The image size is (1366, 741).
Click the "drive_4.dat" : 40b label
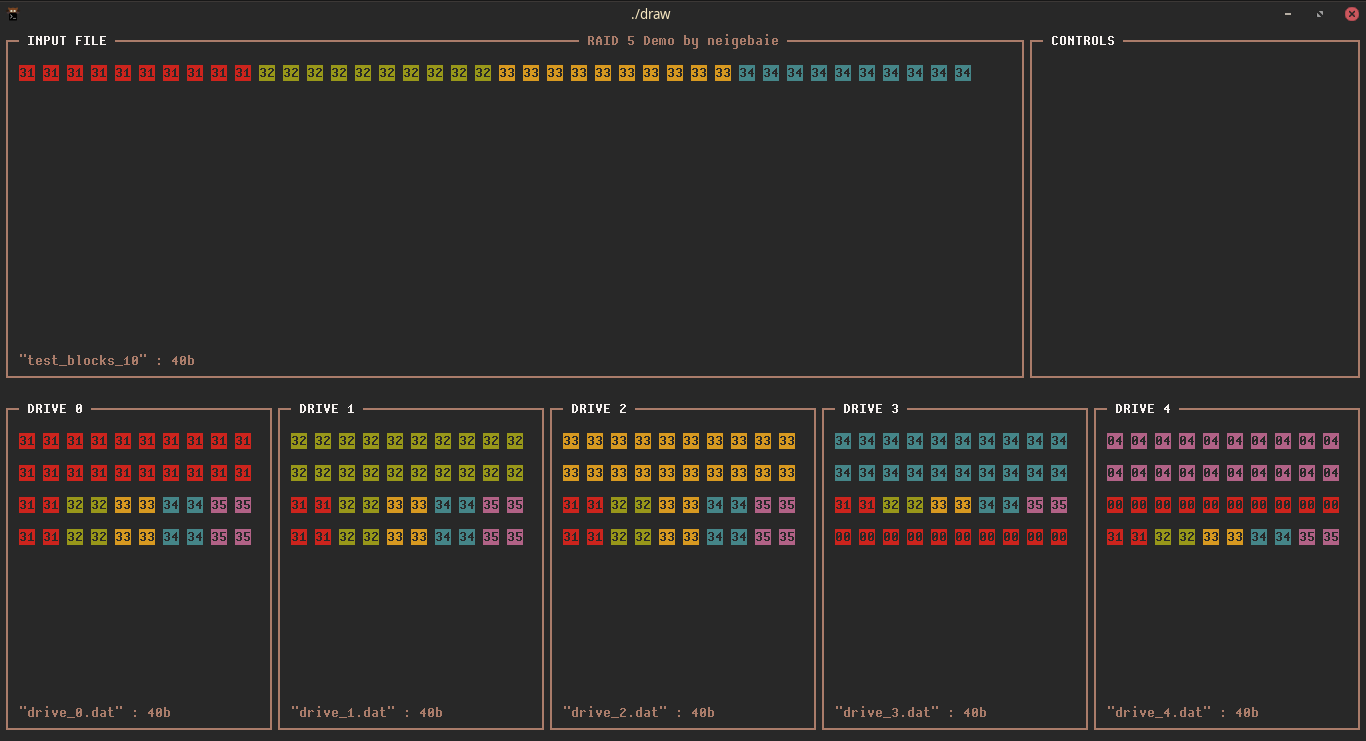coord(1183,713)
